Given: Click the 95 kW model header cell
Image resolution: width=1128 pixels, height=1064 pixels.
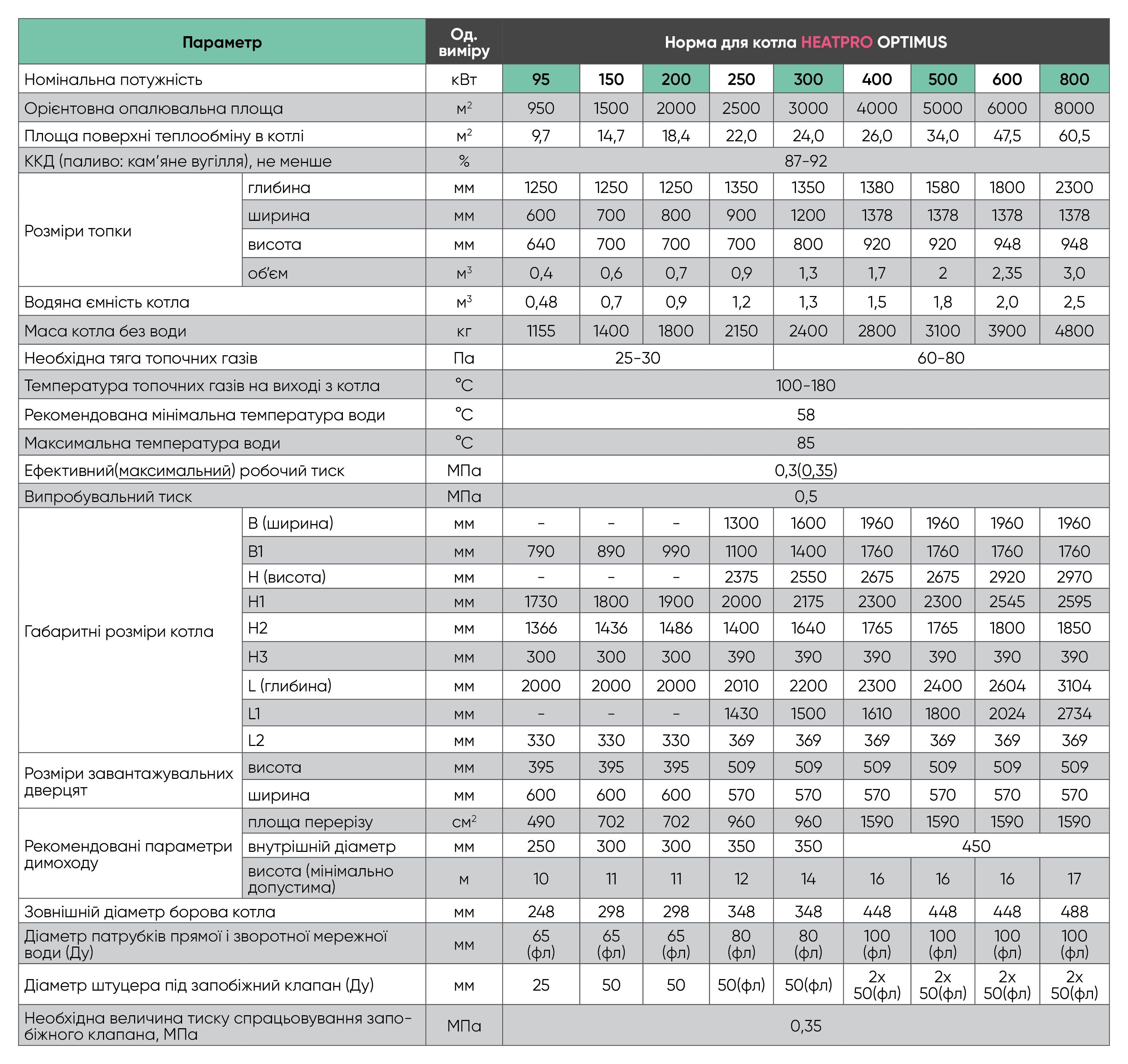Looking at the screenshot, I should 541,79.
